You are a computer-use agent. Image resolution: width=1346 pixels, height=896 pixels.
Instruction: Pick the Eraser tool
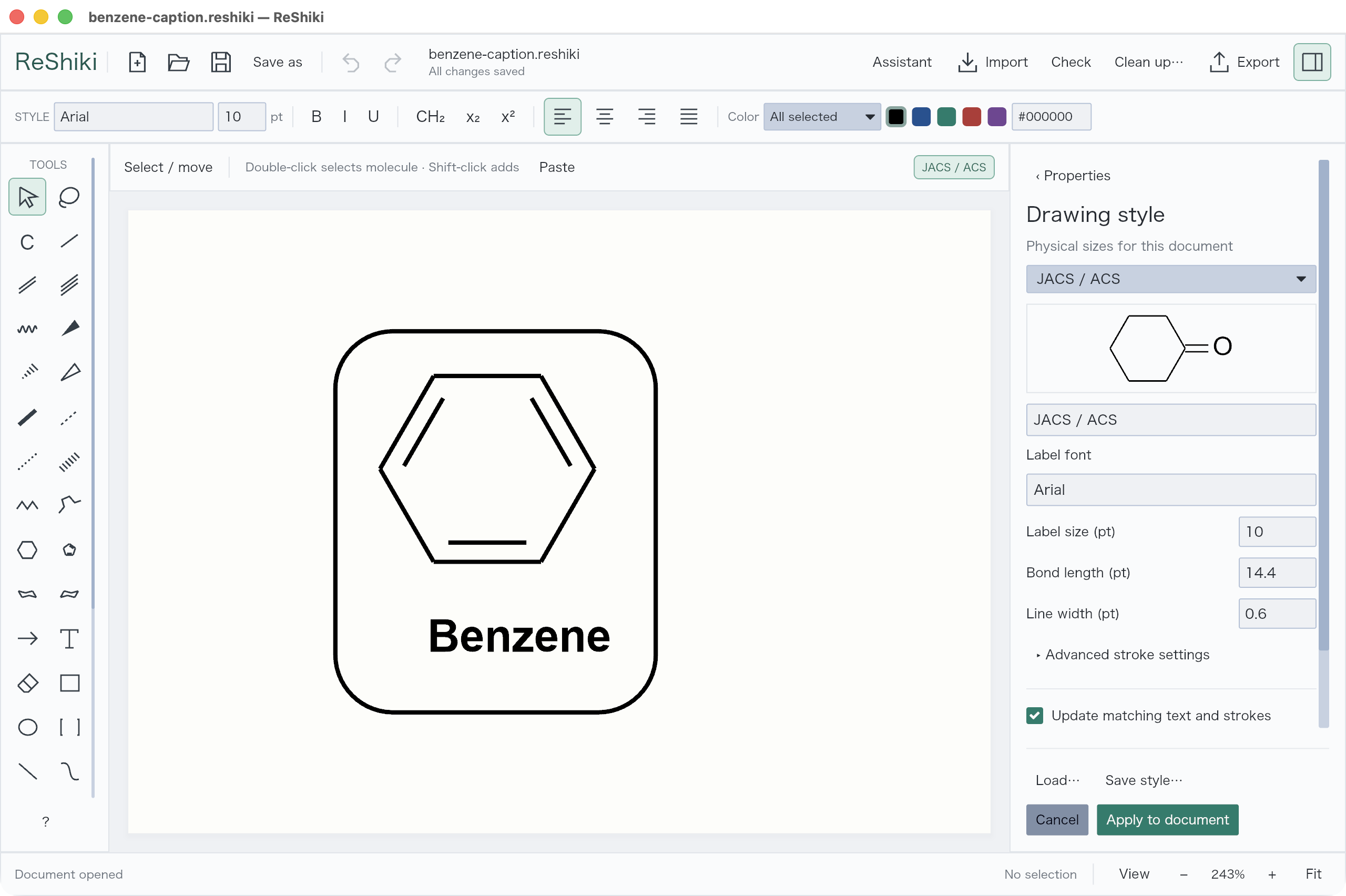coord(27,683)
